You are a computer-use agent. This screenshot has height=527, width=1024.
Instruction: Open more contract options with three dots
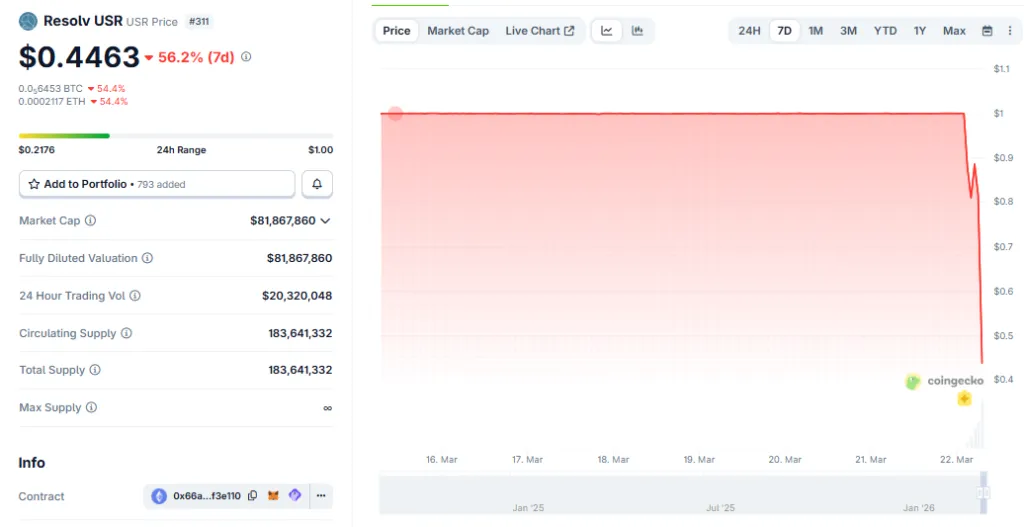click(x=321, y=496)
